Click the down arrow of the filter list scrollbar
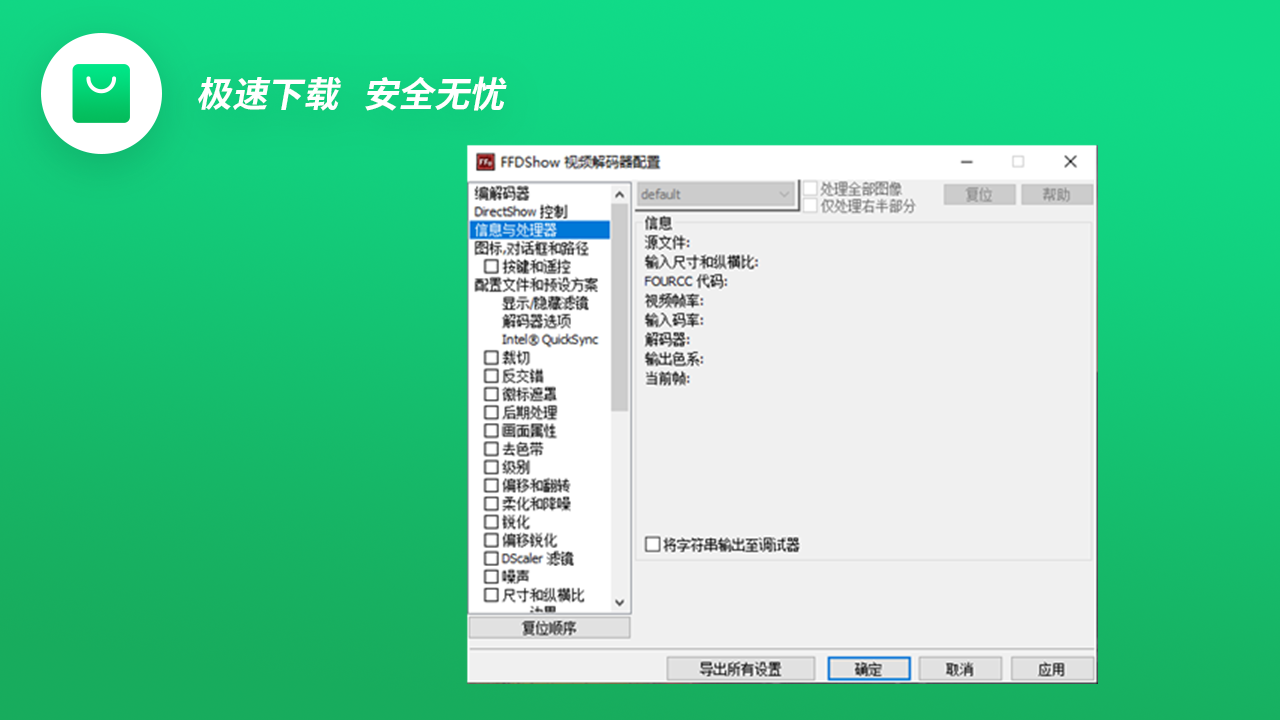The image size is (1280, 720). pyautogui.click(x=621, y=603)
